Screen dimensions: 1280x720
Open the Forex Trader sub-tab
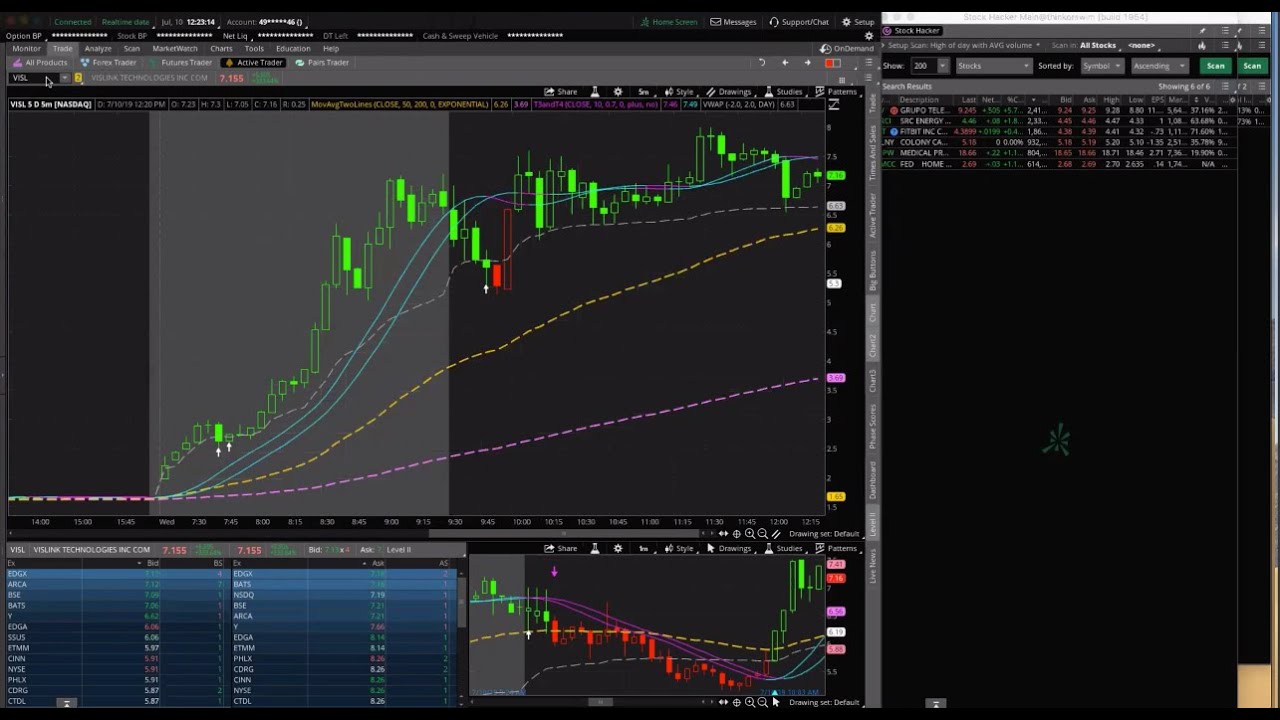click(x=108, y=62)
